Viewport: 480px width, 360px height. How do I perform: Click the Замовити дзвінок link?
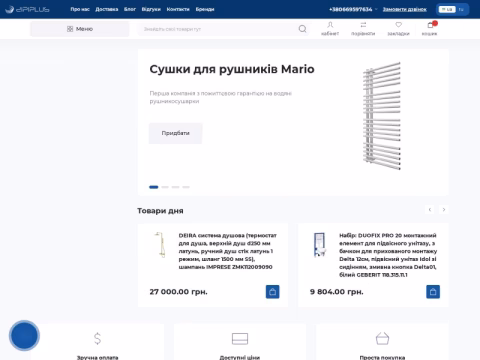[405, 9]
